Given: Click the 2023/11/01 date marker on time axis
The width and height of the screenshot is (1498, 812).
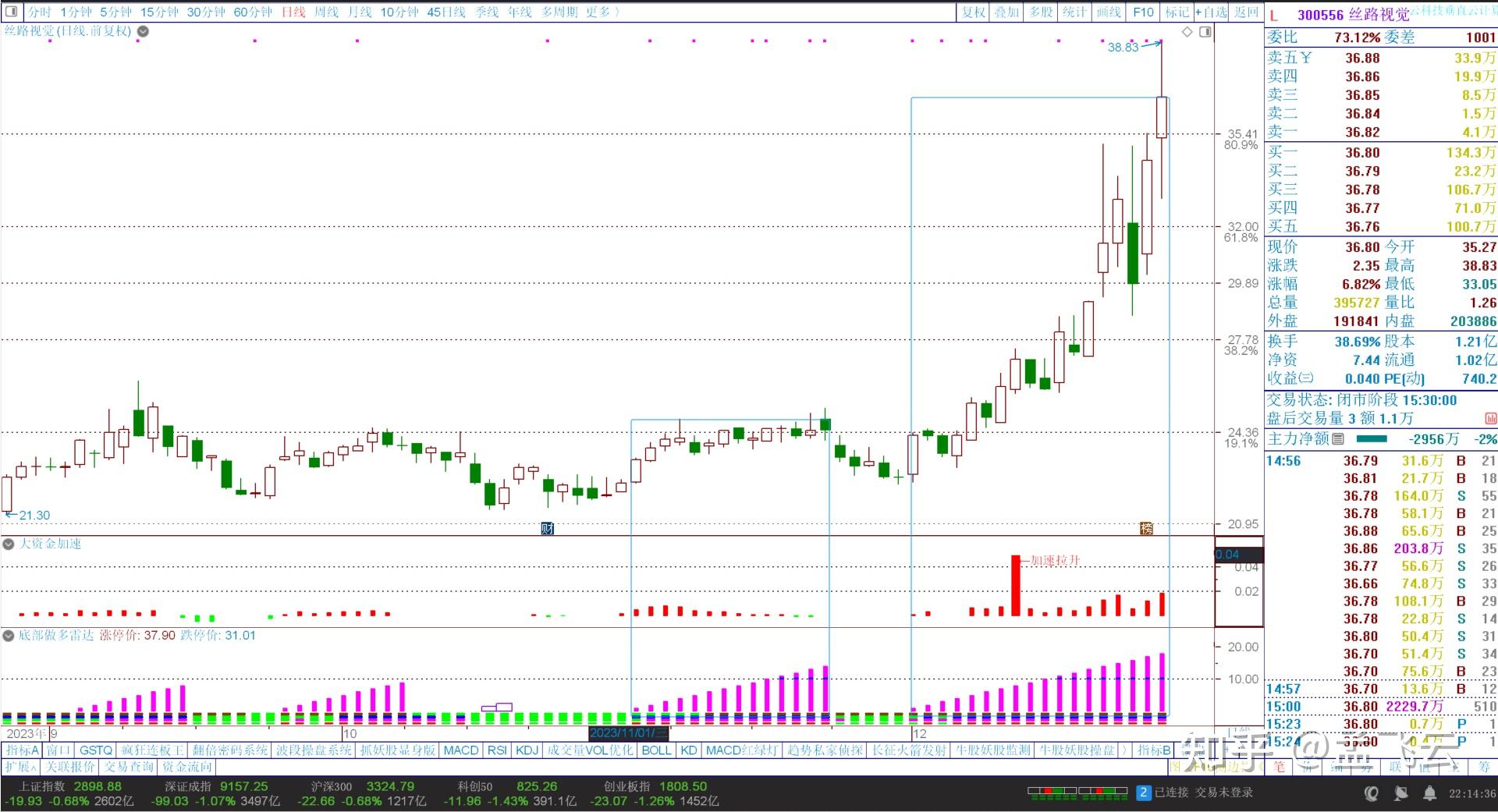Looking at the screenshot, I should point(628,733).
